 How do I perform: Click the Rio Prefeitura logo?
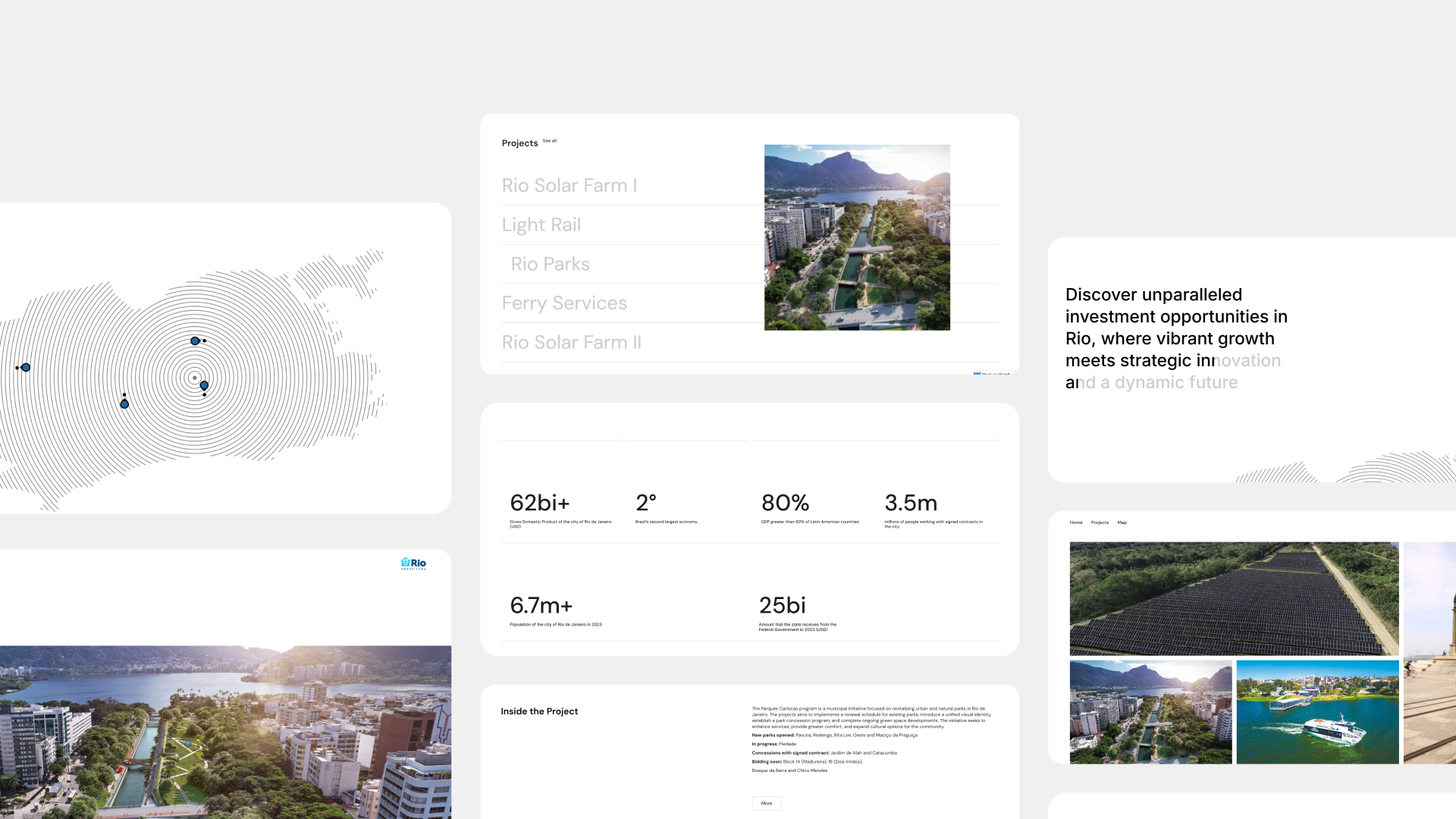413,563
